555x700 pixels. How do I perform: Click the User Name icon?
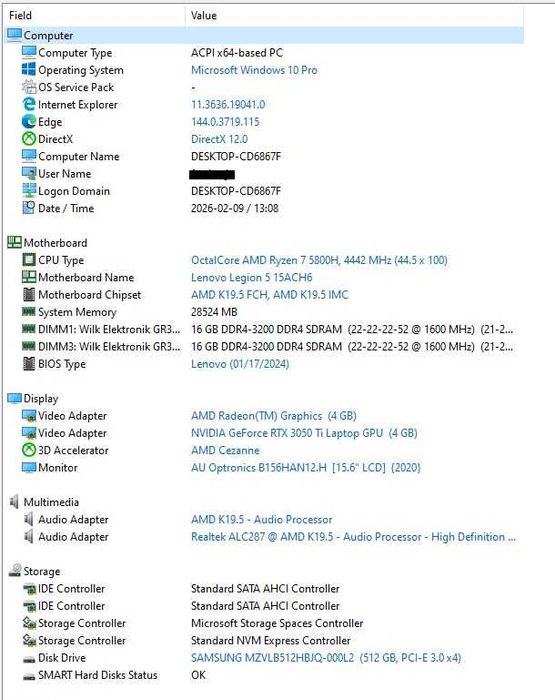point(29,174)
